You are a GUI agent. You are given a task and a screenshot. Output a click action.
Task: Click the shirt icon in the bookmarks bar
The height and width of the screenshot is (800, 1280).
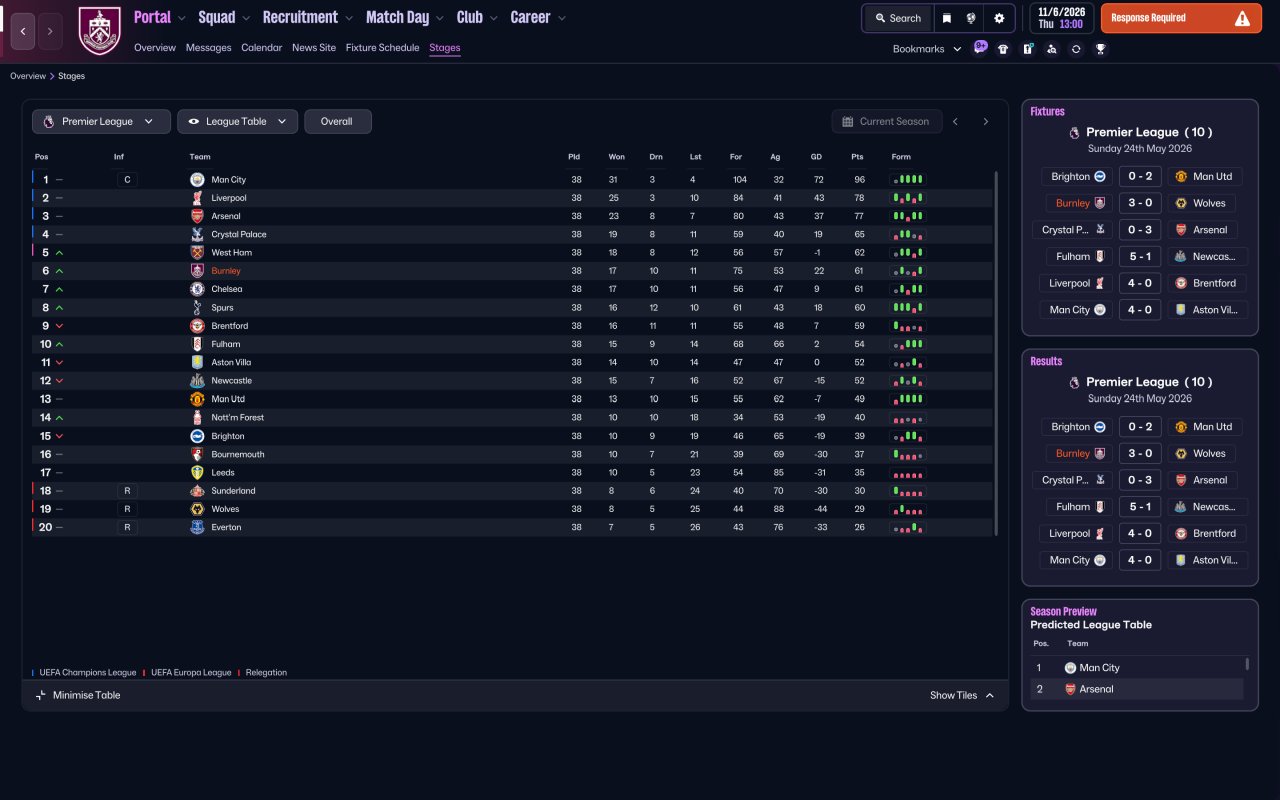point(1003,49)
